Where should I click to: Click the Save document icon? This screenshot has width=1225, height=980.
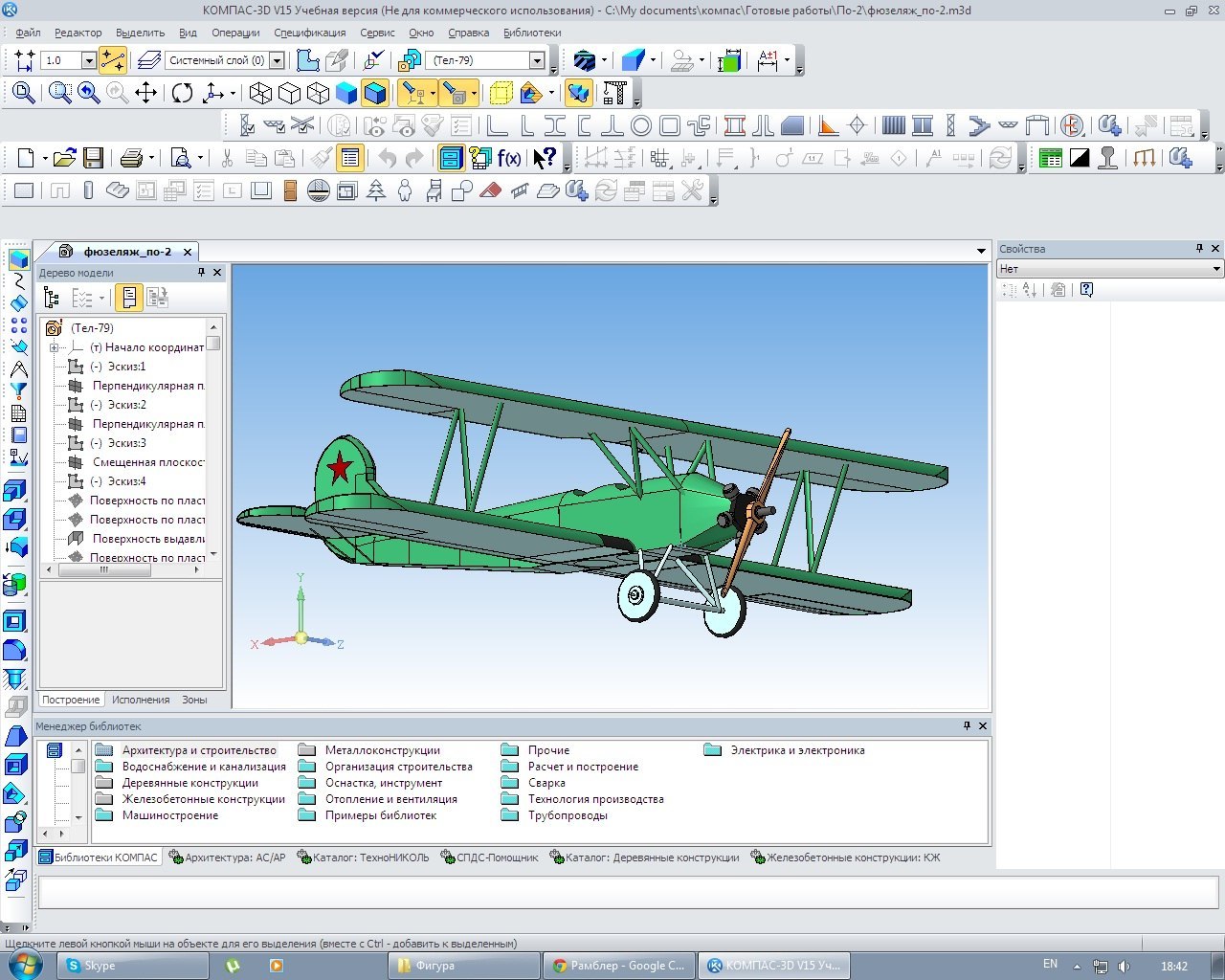tap(93, 158)
